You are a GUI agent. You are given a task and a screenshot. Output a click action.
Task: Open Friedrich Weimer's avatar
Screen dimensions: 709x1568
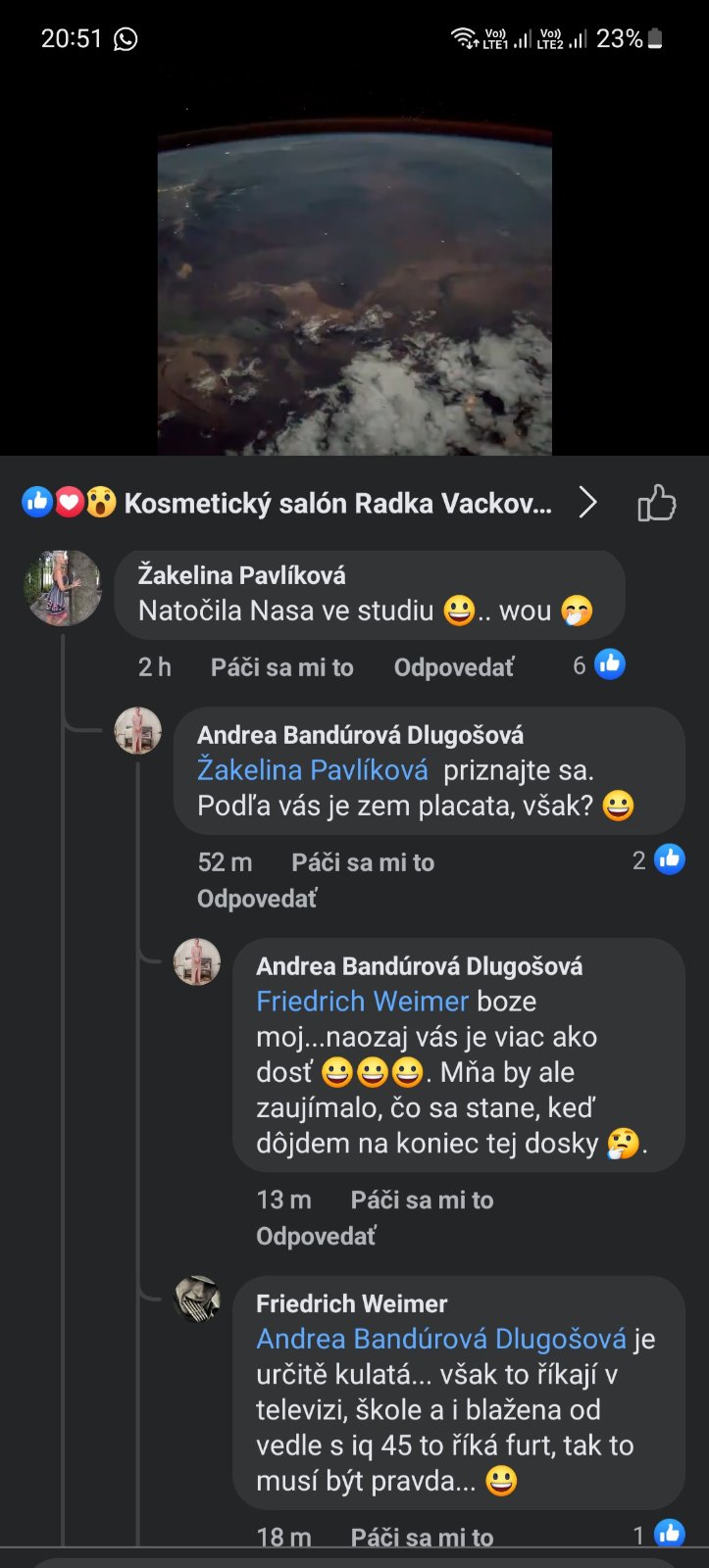[x=197, y=1299]
